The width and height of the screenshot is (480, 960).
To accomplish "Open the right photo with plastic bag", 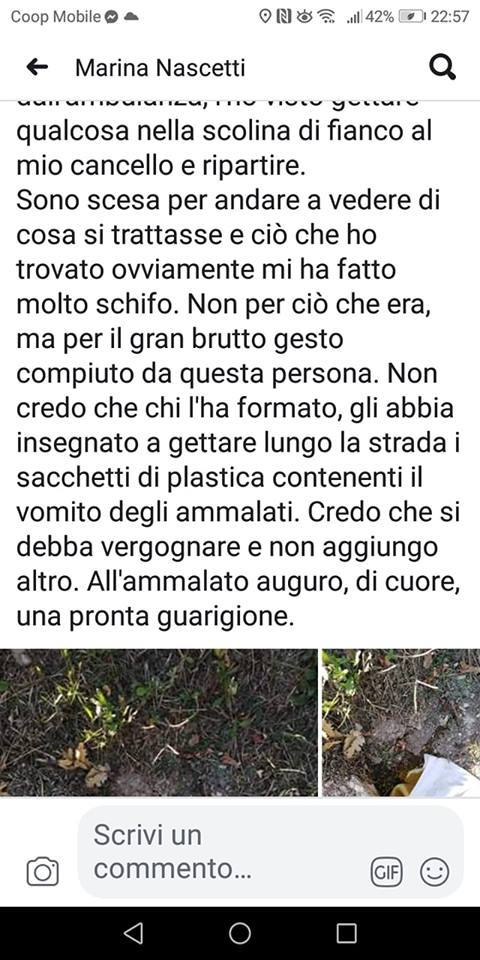I will click(401, 722).
